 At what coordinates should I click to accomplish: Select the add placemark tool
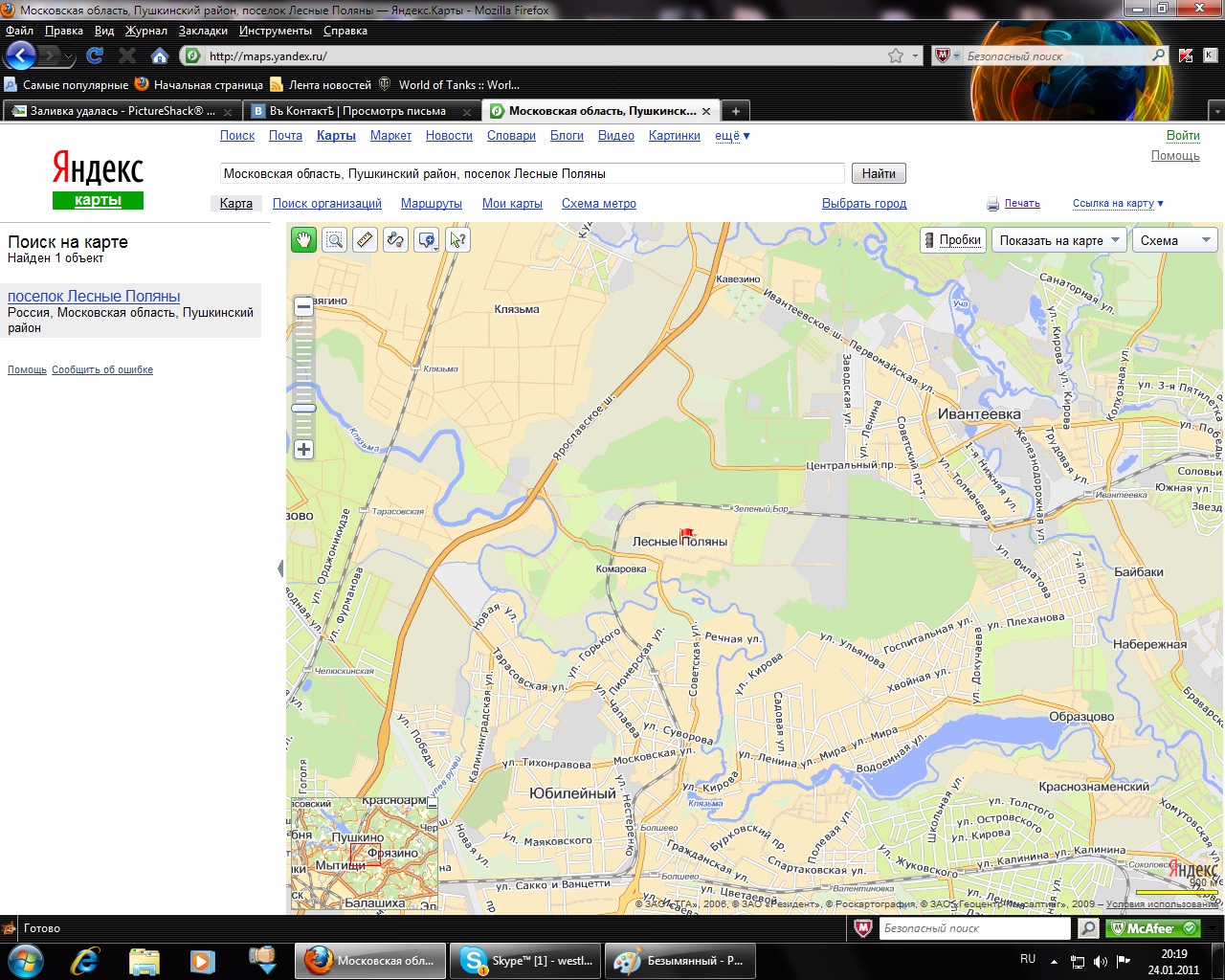tap(427, 239)
